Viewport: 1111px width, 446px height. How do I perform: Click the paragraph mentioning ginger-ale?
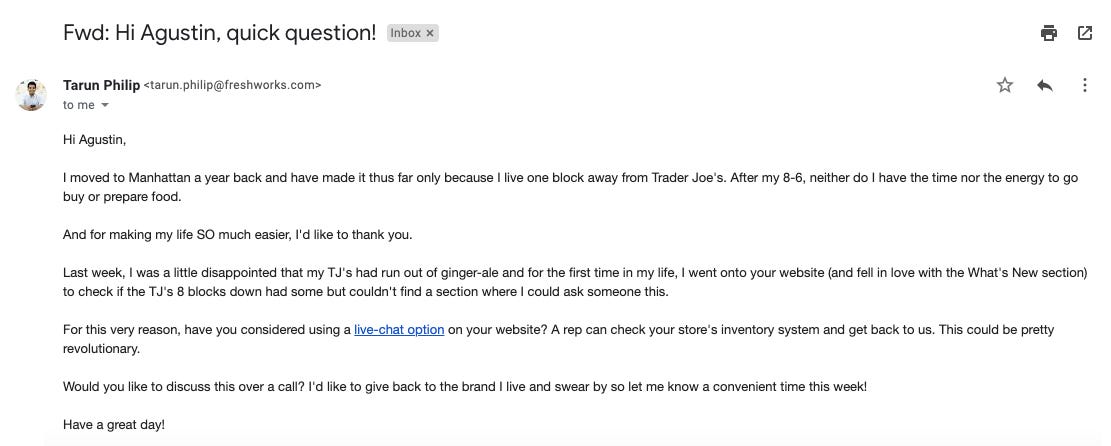pyautogui.click(x=575, y=282)
